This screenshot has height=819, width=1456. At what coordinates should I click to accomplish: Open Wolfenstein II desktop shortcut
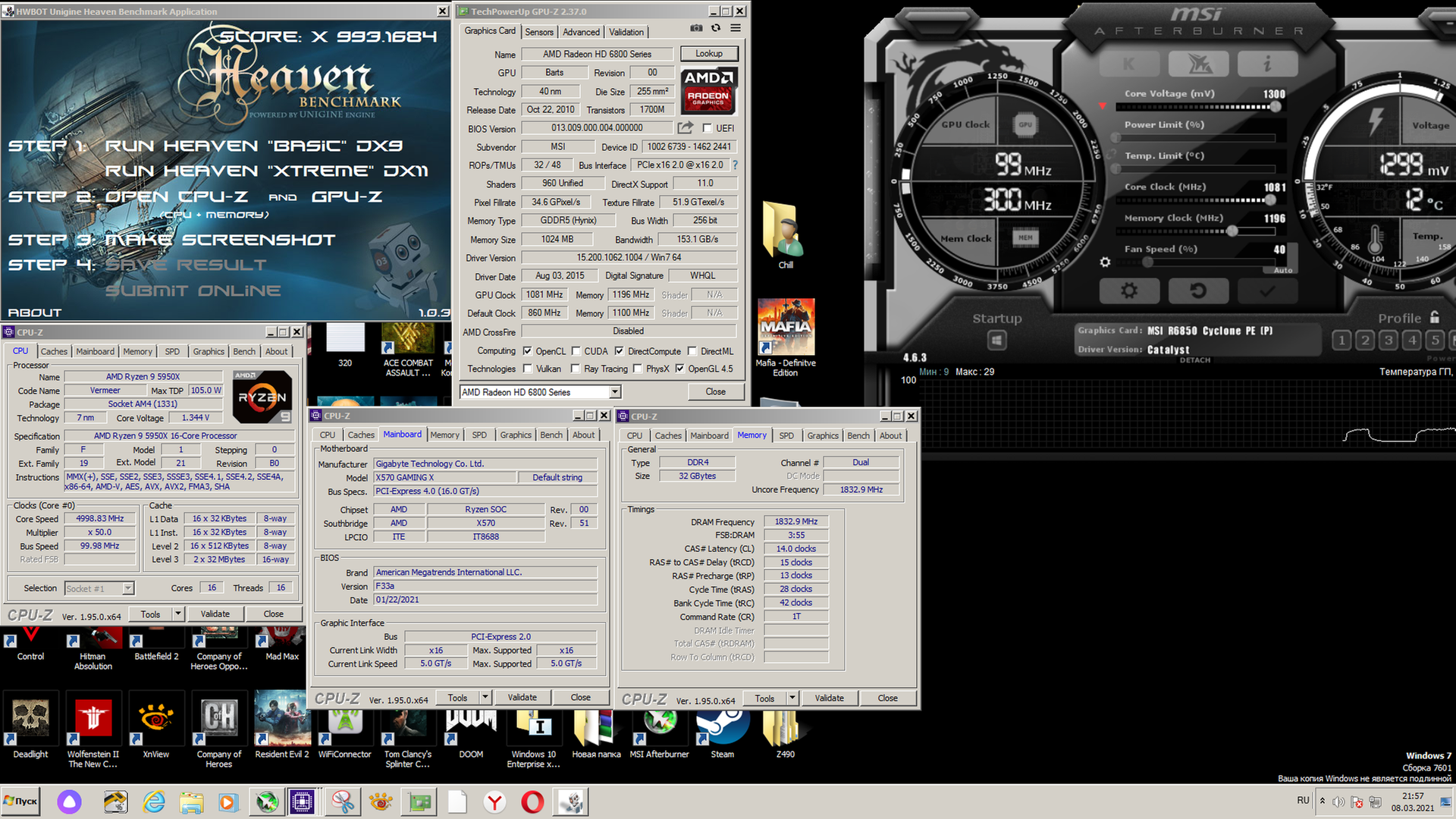pyautogui.click(x=93, y=730)
